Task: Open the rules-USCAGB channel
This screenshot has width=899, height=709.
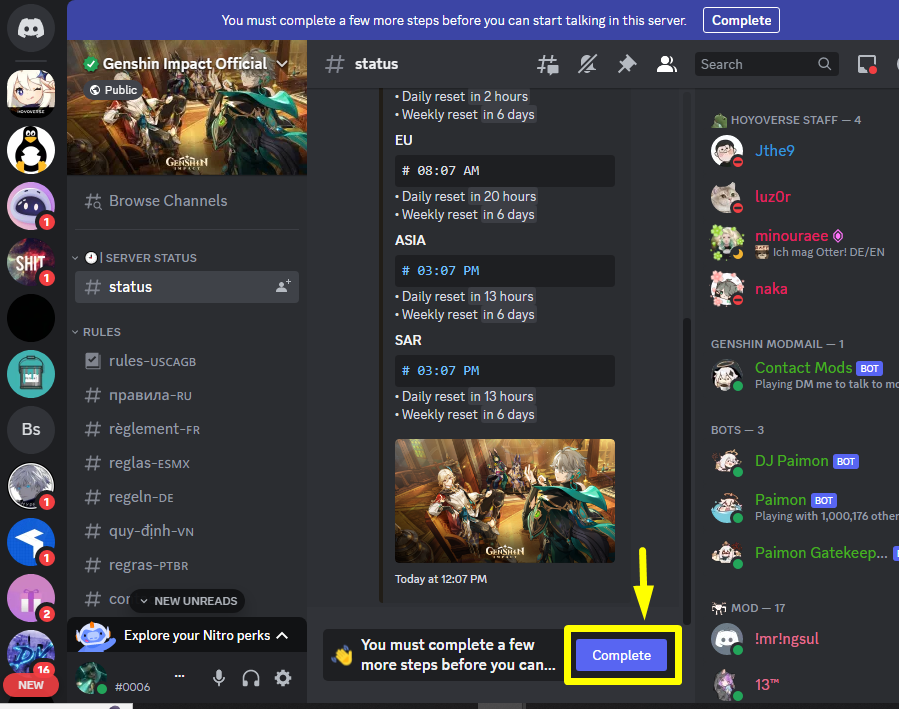Action: coord(187,361)
